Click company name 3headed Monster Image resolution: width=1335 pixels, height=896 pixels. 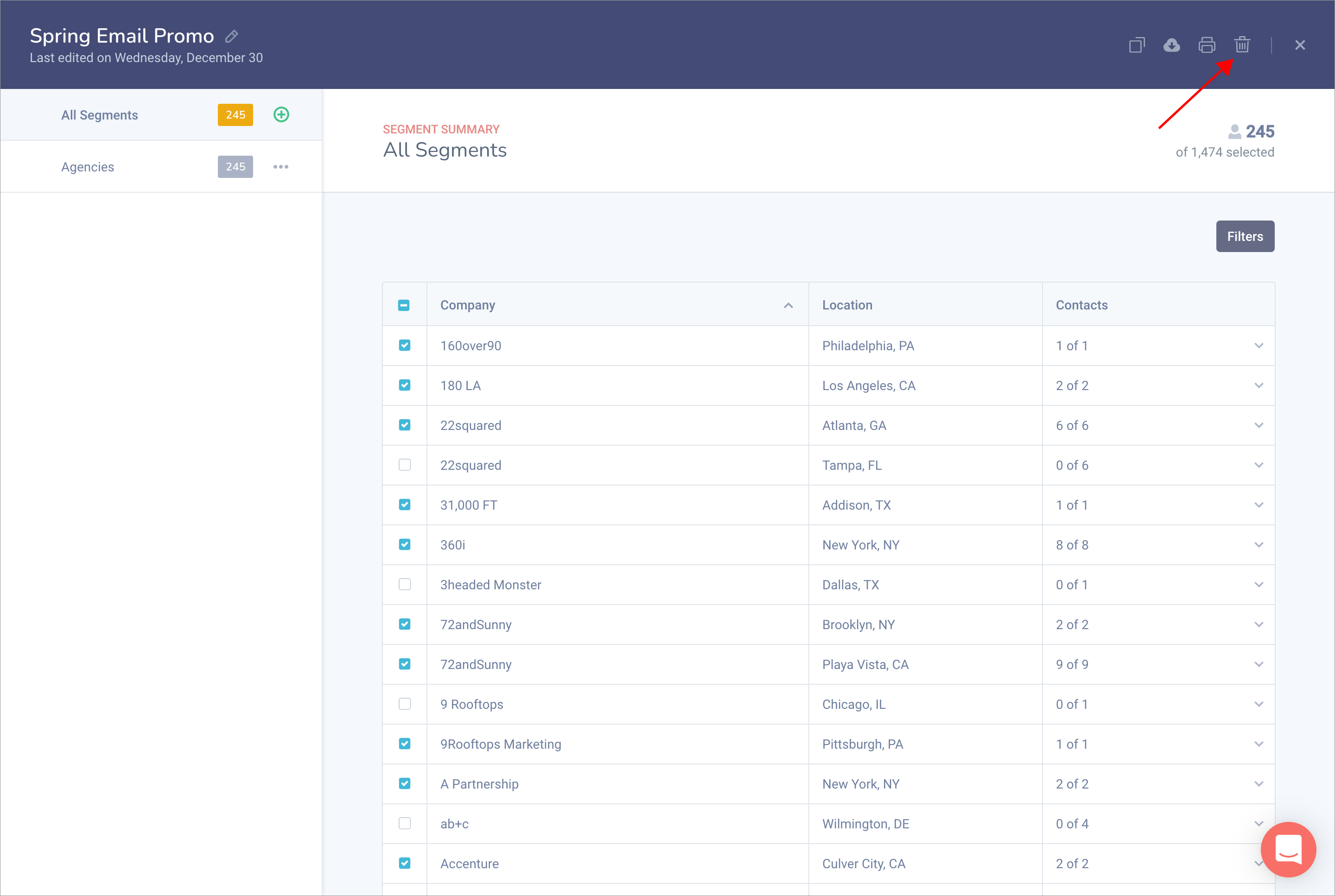[490, 585]
